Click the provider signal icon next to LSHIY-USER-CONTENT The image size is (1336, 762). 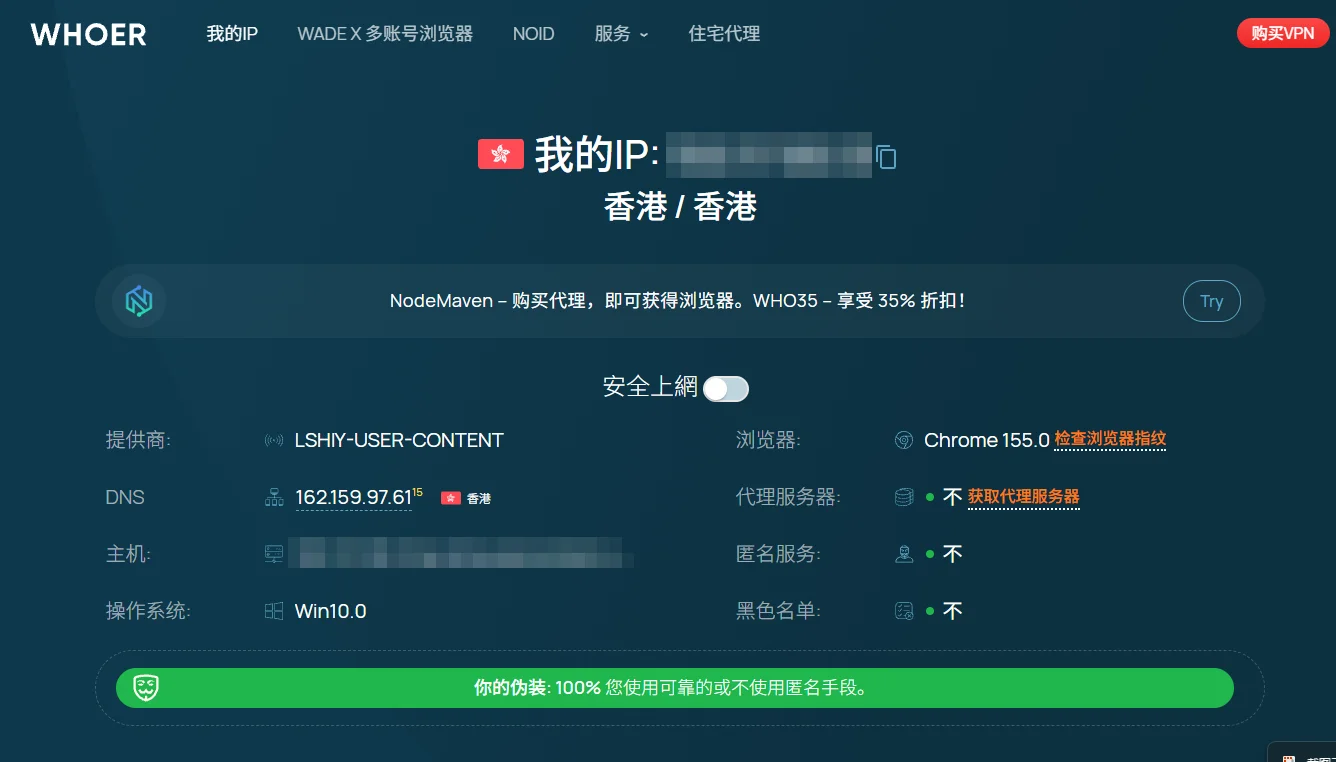[274, 440]
